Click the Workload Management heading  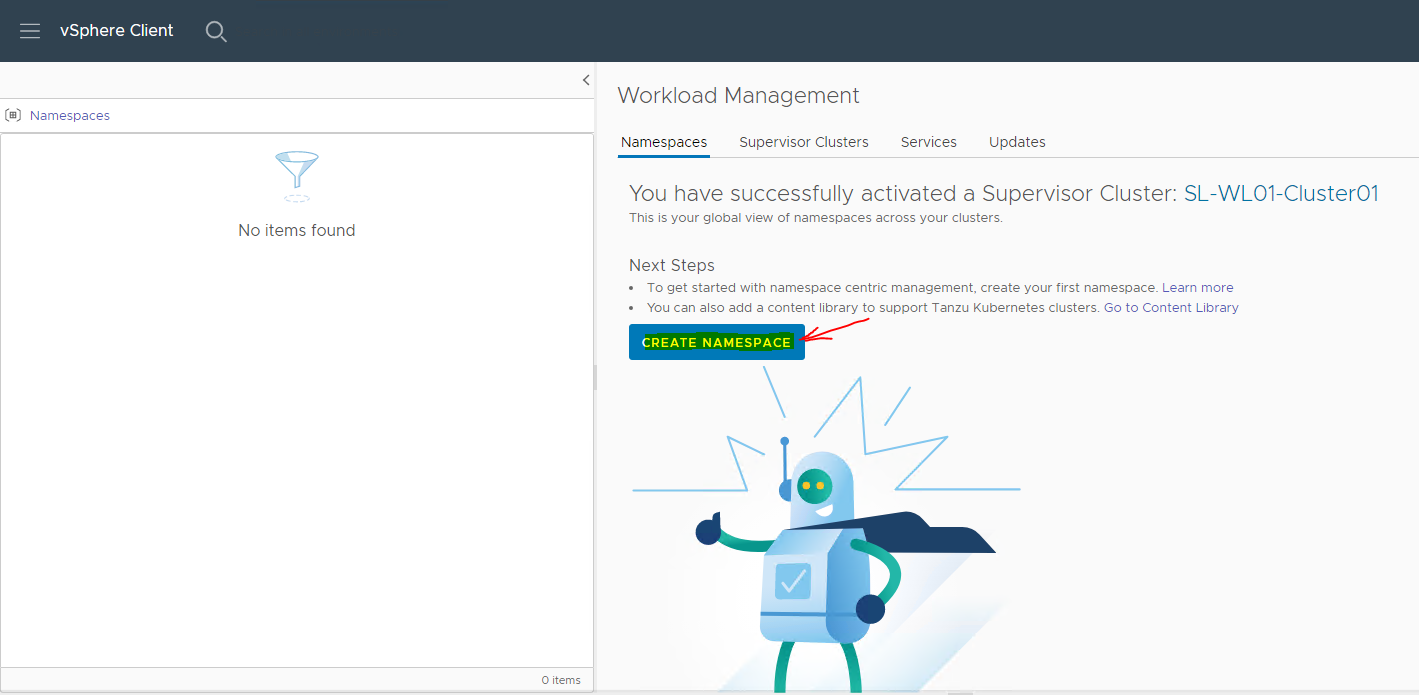click(739, 95)
